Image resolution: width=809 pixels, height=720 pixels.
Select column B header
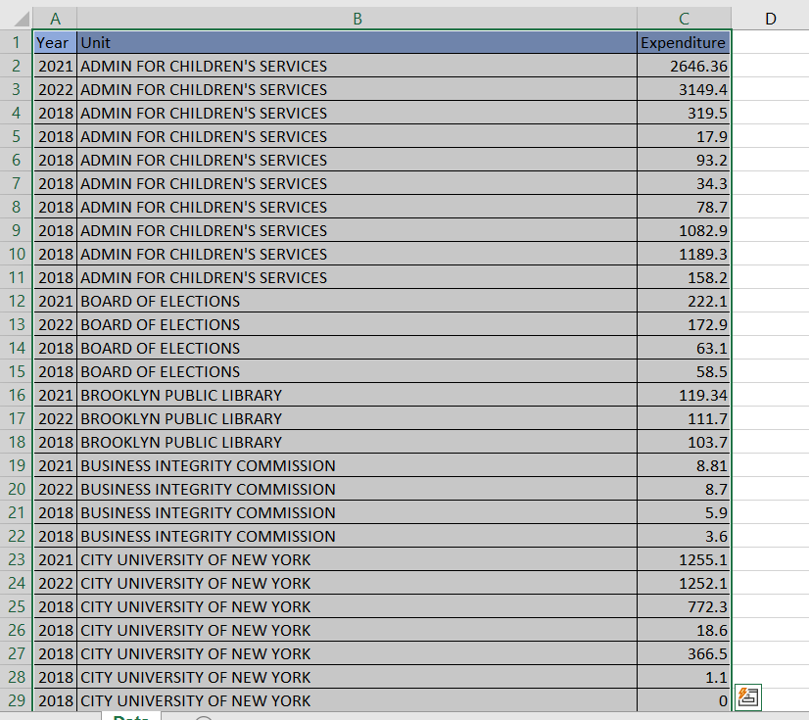tap(357, 19)
